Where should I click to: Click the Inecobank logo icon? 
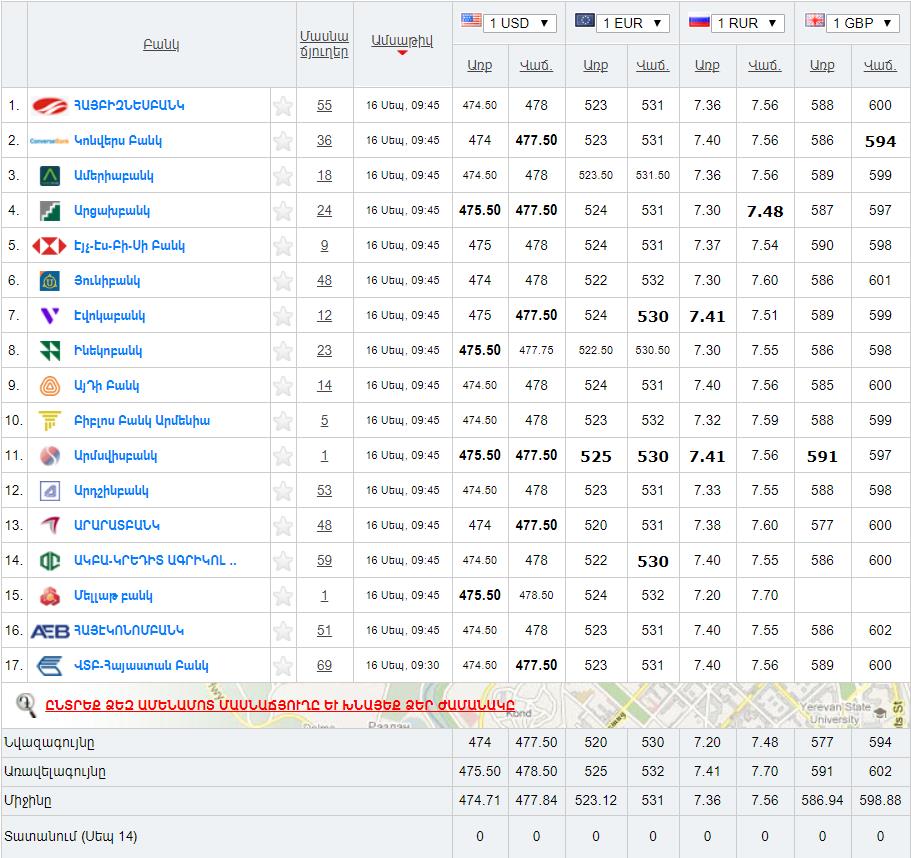pos(49,351)
